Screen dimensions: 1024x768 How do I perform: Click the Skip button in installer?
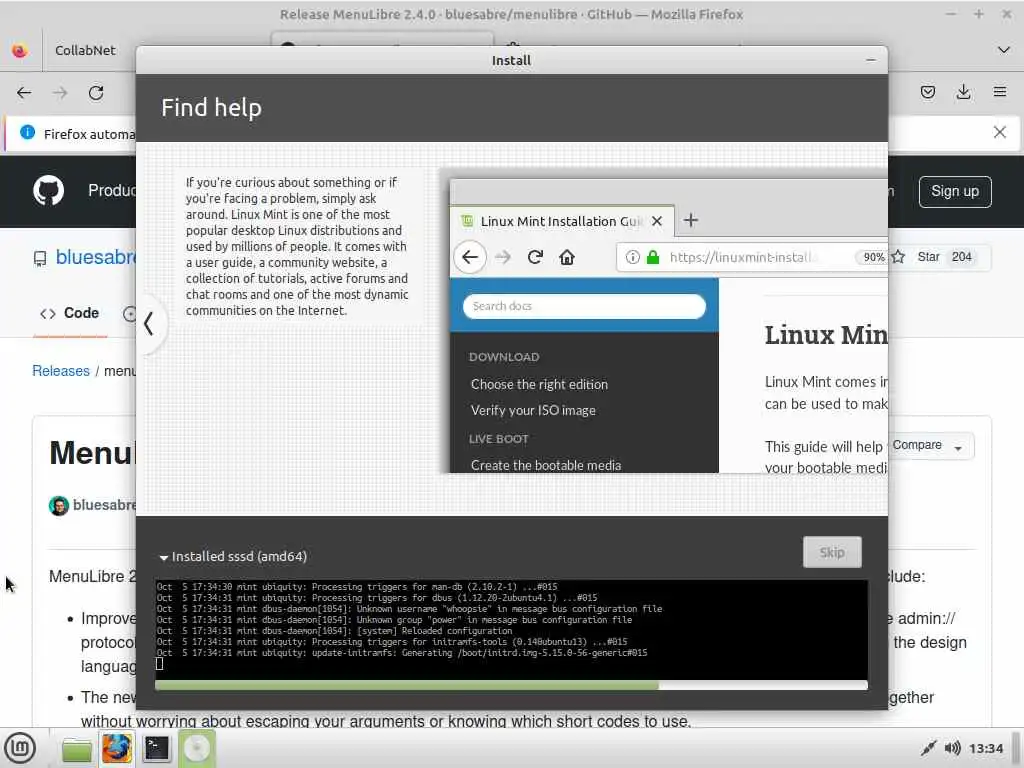832,552
